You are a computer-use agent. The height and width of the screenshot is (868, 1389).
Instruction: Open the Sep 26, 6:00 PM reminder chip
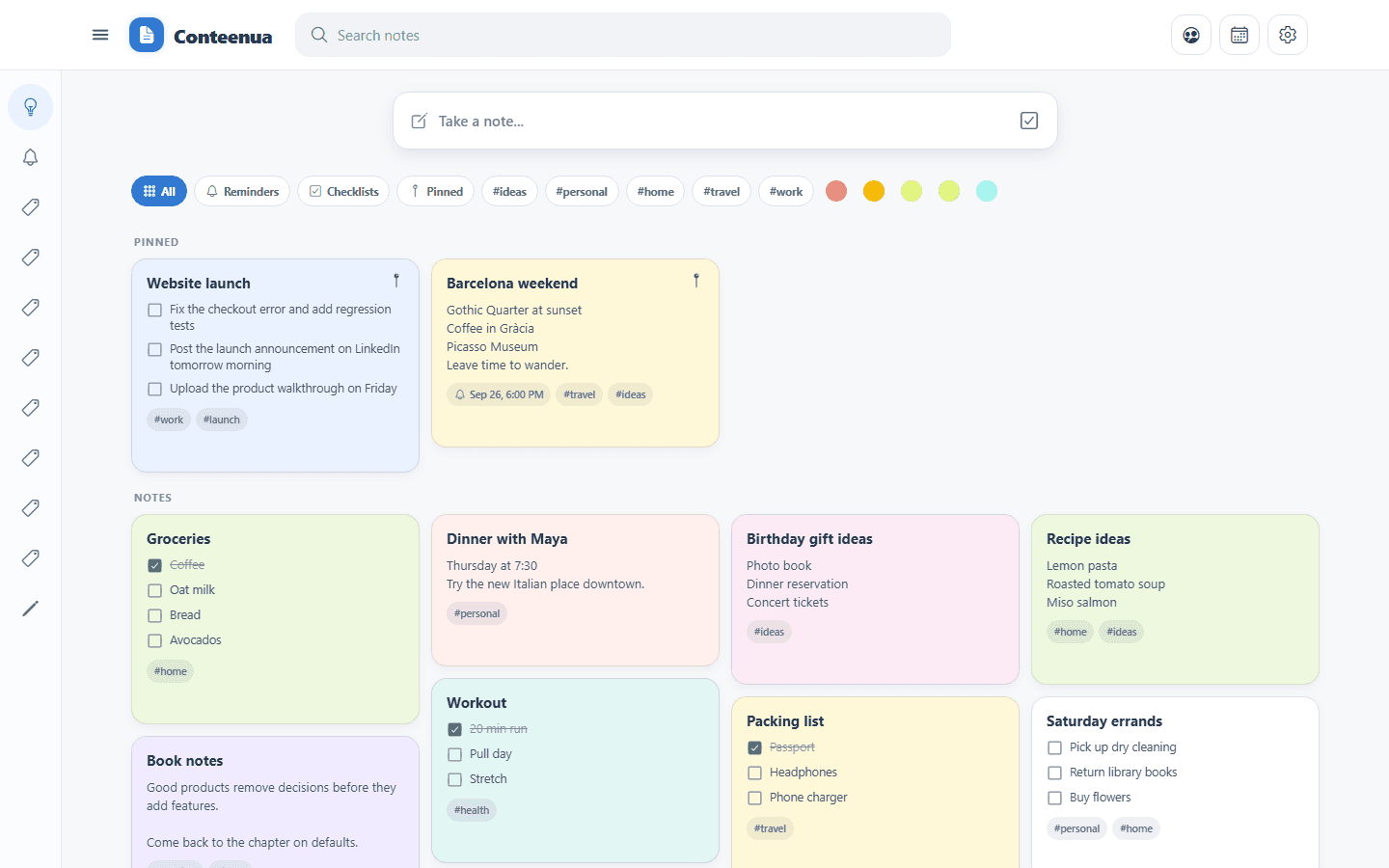tap(499, 394)
